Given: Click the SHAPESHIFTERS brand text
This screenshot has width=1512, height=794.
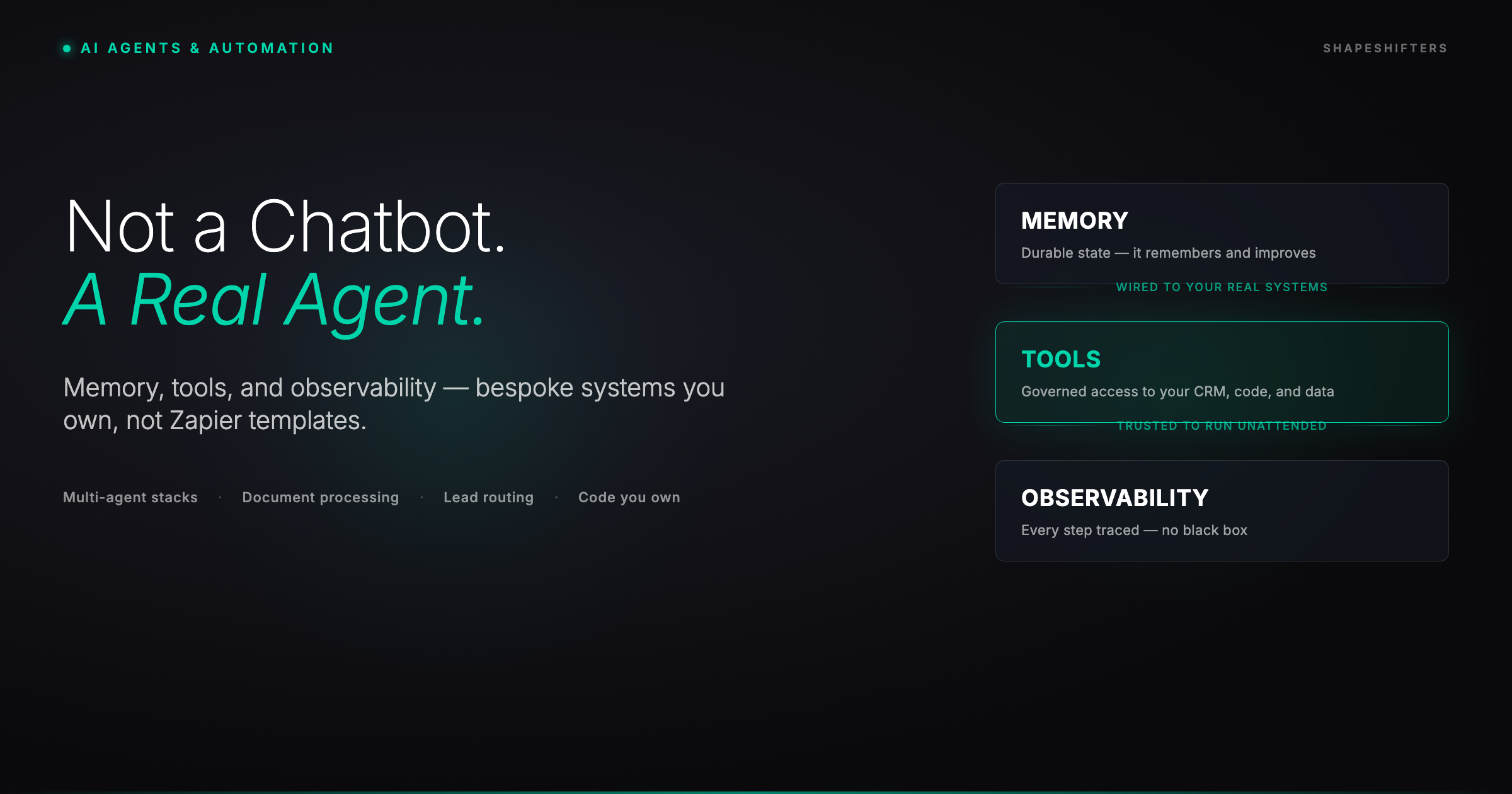Looking at the screenshot, I should click(1385, 49).
